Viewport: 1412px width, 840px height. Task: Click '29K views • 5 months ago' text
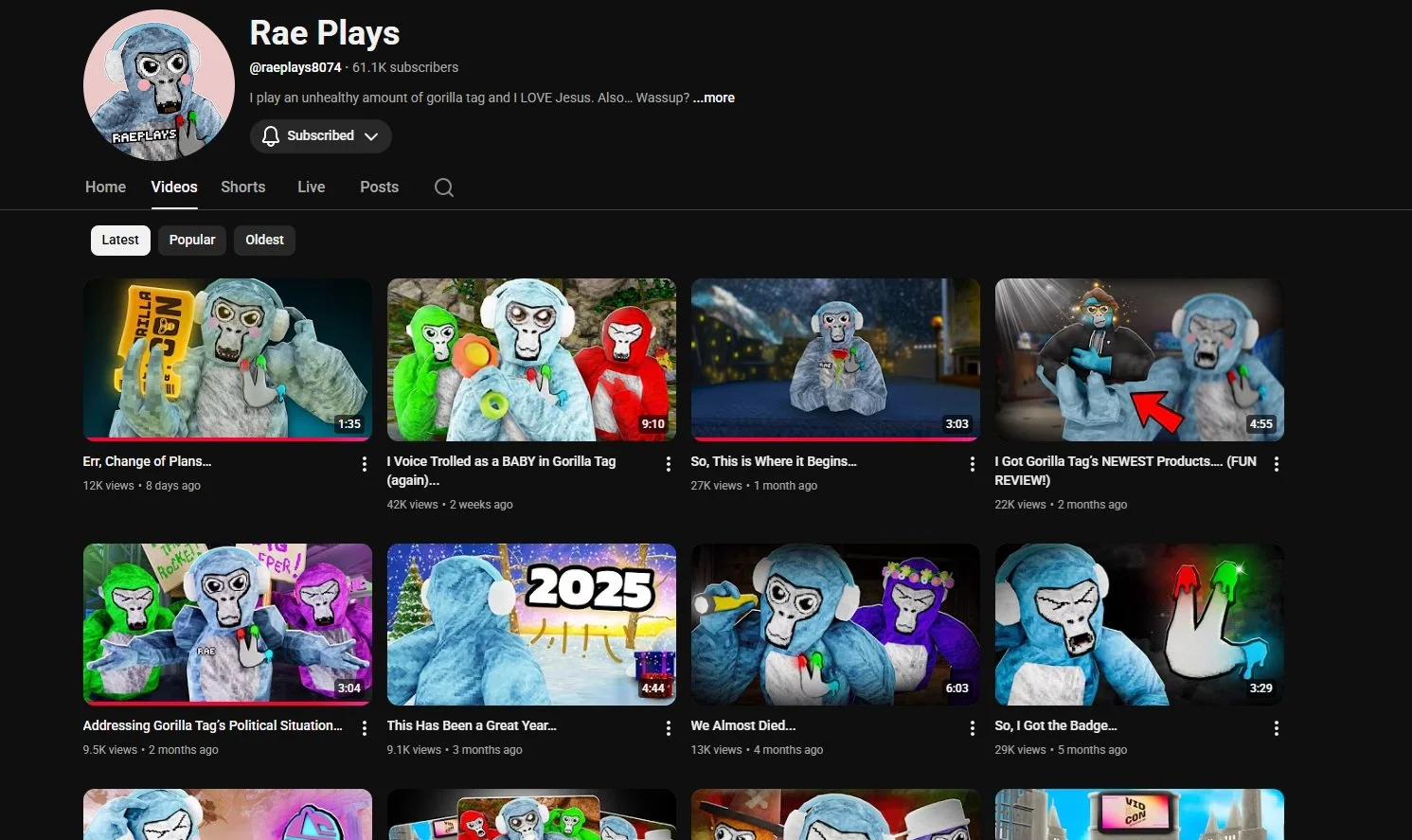pyautogui.click(x=1061, y=750)
